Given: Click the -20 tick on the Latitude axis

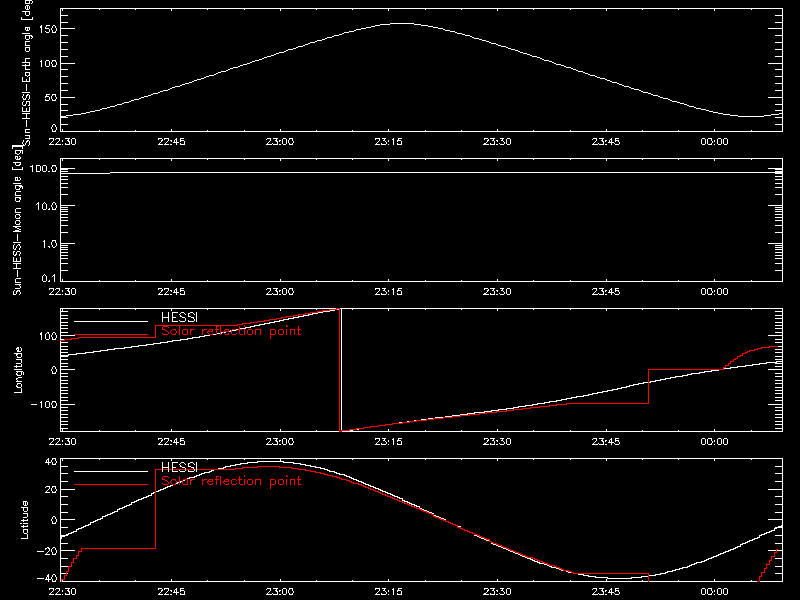Looking at the screenshot, I should click(47, 551).
